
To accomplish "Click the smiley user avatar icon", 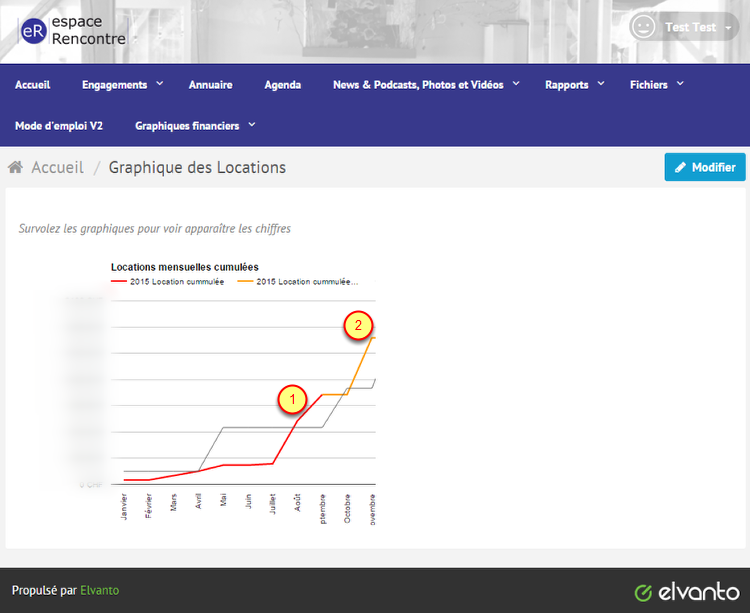I will point(643,27).
